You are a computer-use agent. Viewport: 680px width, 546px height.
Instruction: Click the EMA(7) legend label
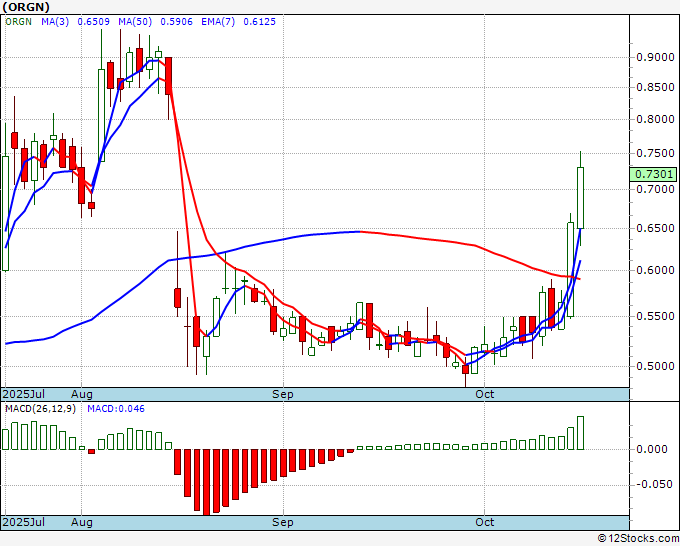[x=218, y=21]
